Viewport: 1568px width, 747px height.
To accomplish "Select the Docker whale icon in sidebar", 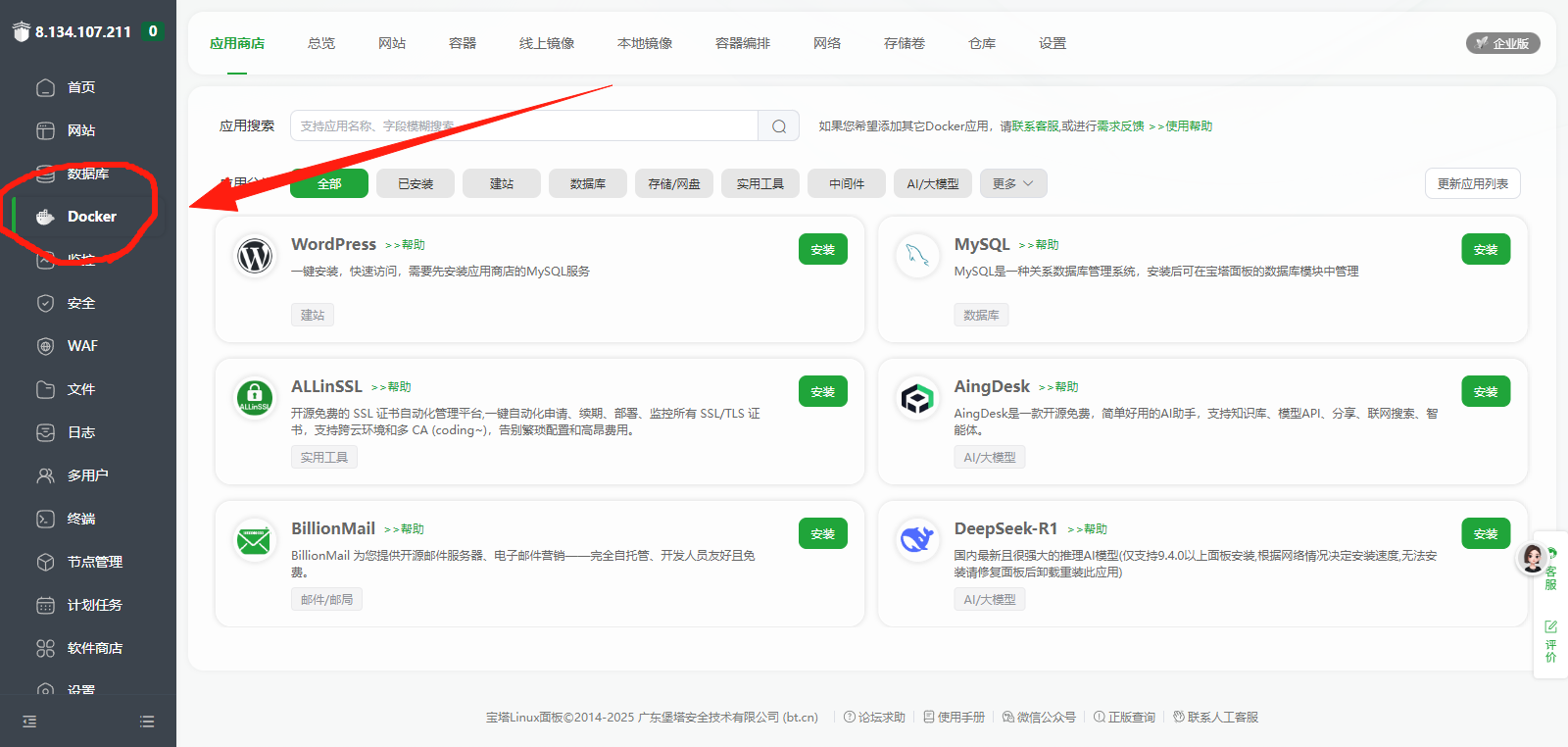I will tap(45, 217).
